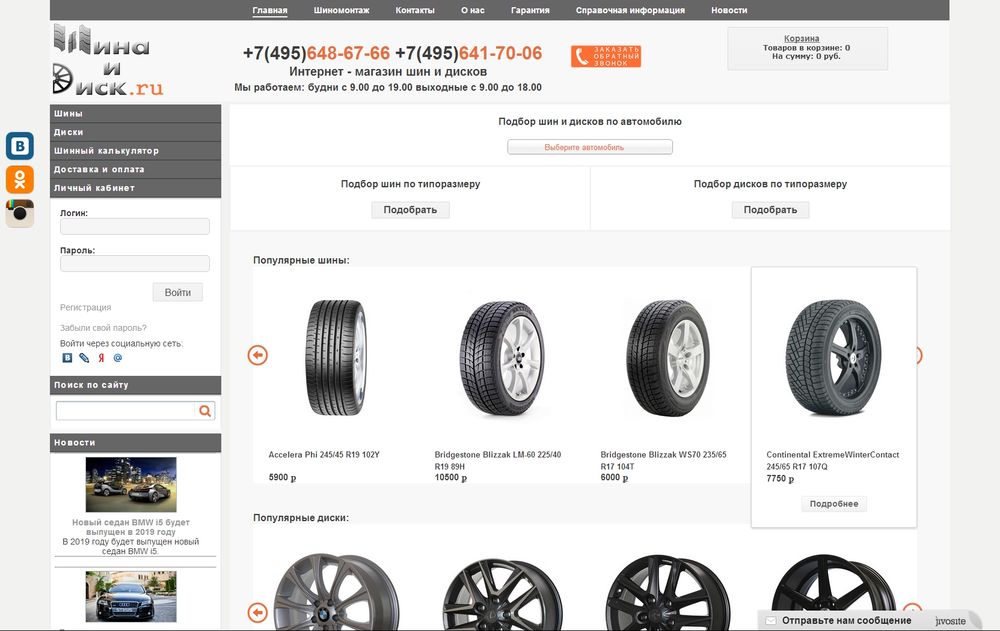Open Bridgestone Blizzak WS70 tire image

tap(668, 357)
